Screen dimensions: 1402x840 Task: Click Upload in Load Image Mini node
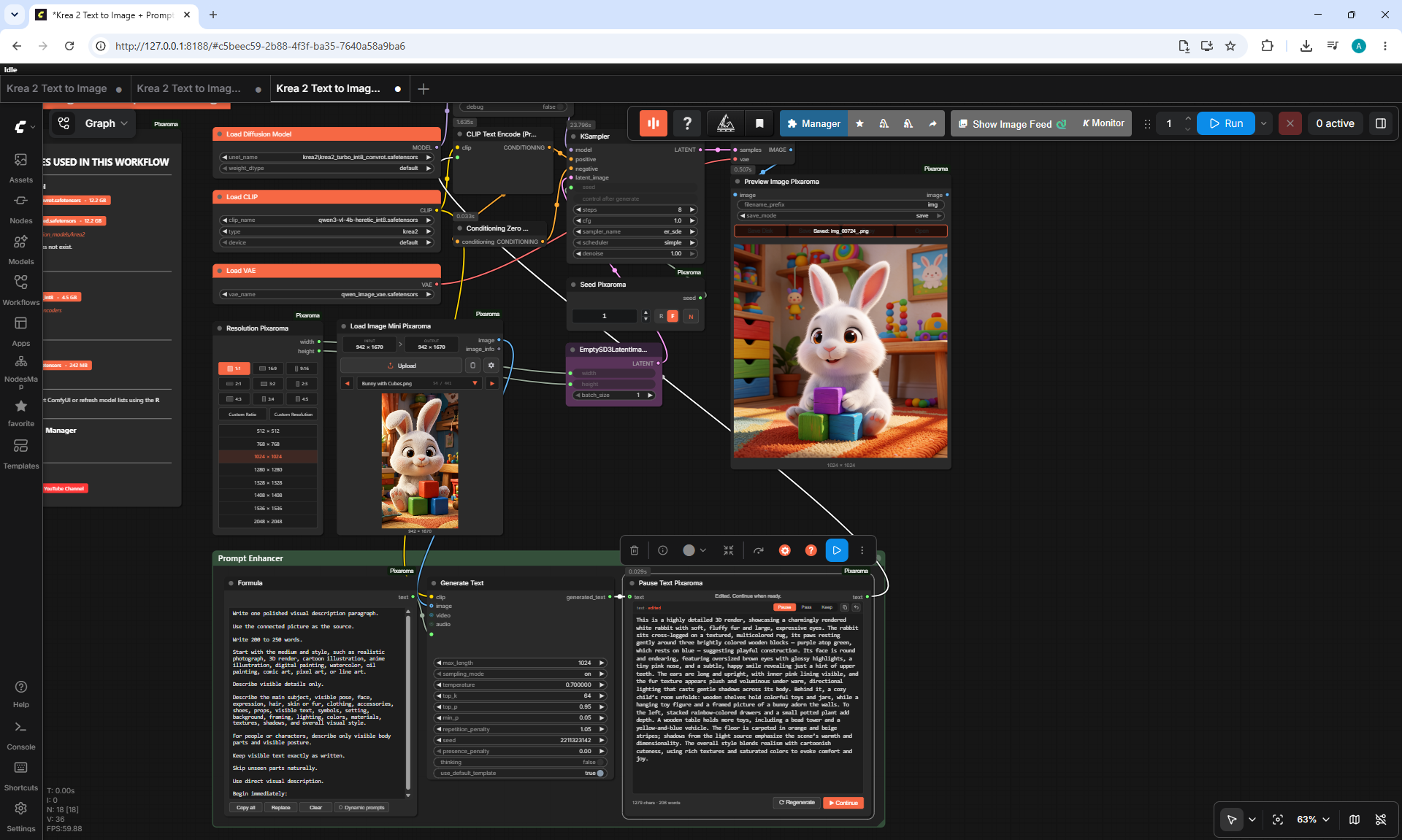point(402,366)
